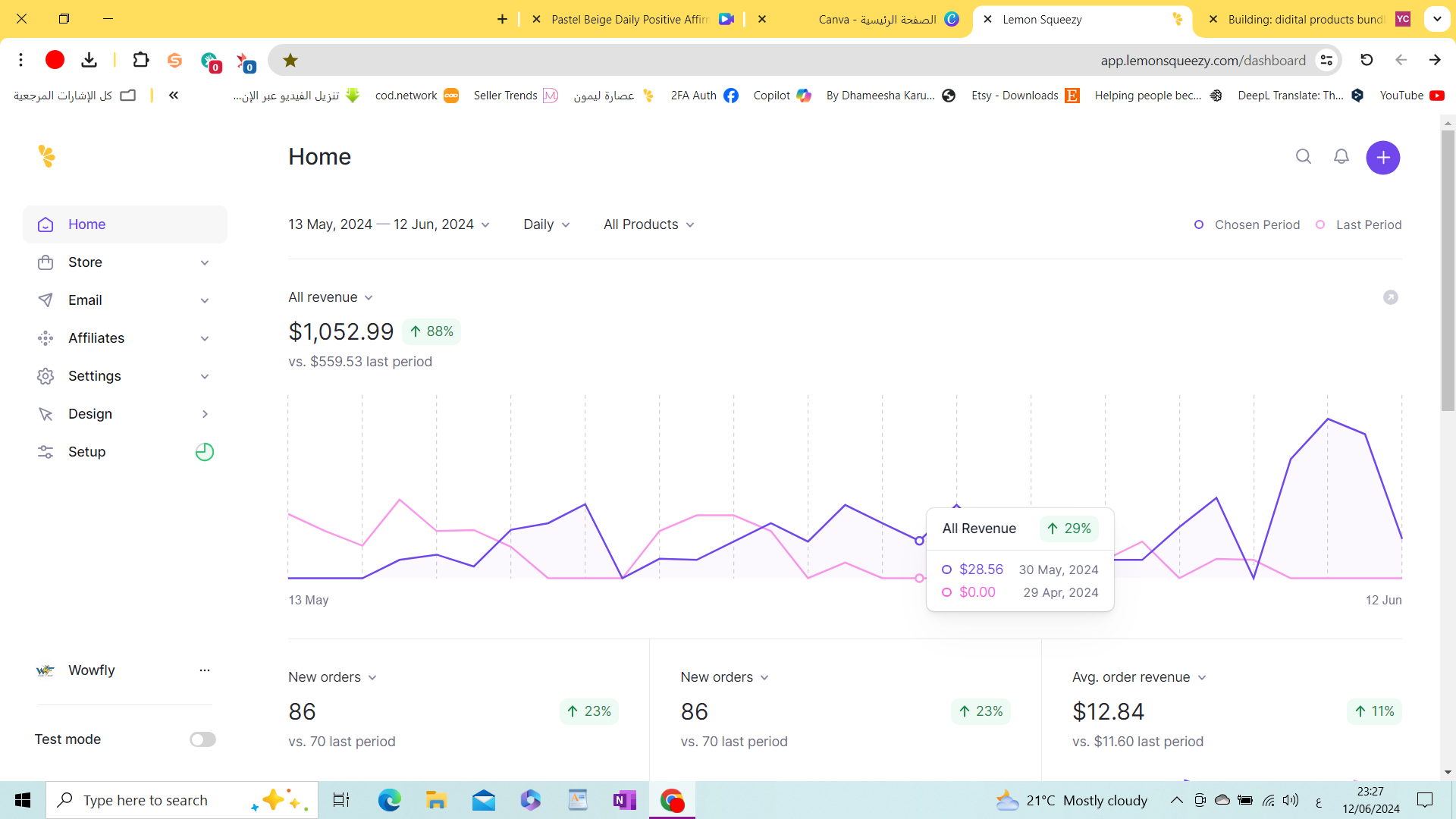Click the Wowfly store options ellipsis
This screenshot has width=1456, height=819.
(x=204, y=670)
